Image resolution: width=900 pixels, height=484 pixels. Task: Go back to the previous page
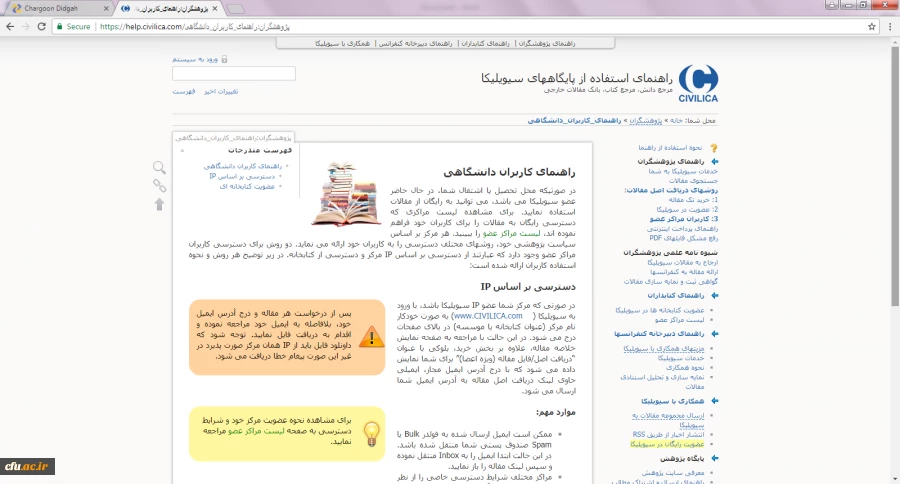pyautogui.click(x=10, y=27)
